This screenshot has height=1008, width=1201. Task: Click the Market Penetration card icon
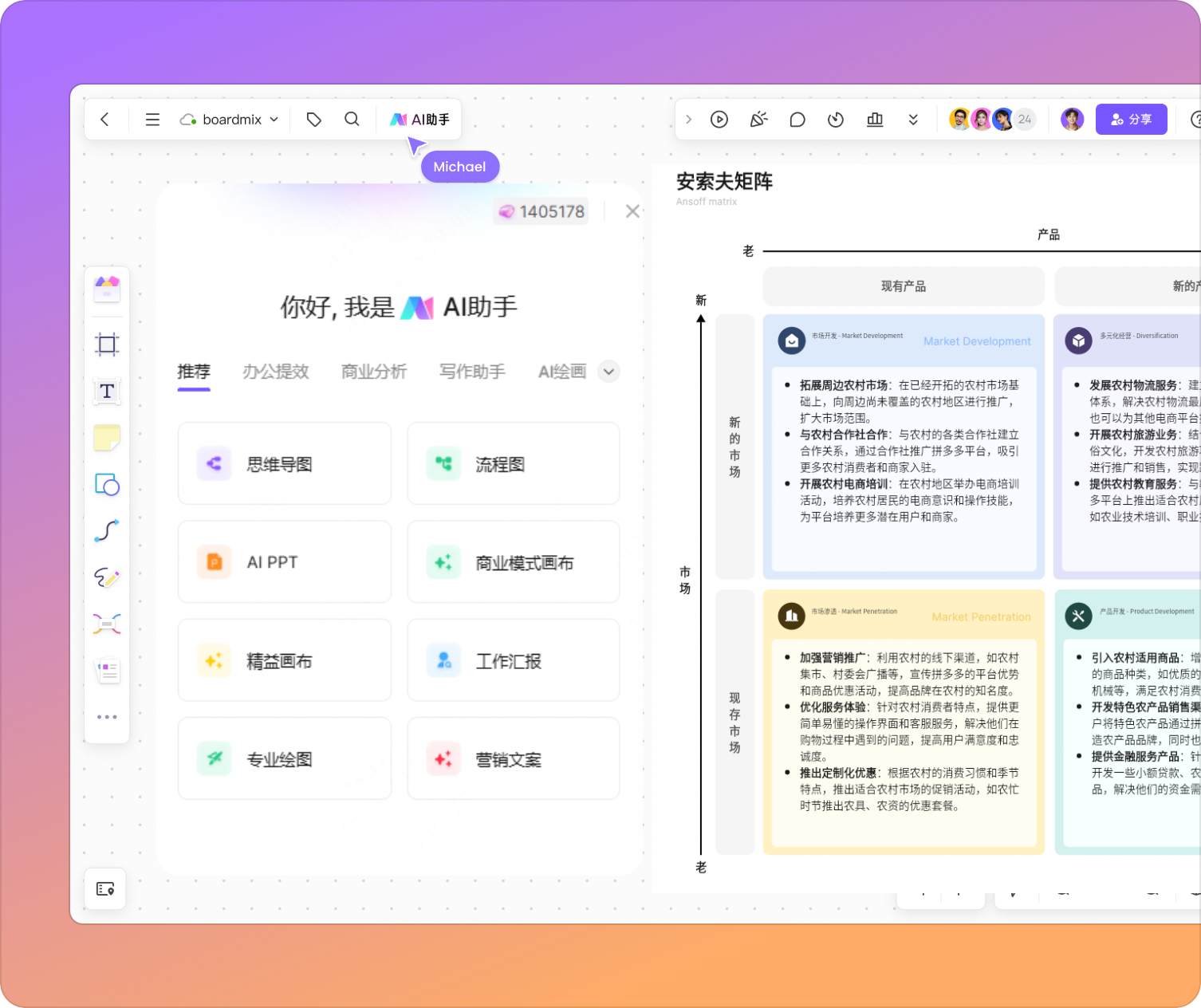coord(791,616)
